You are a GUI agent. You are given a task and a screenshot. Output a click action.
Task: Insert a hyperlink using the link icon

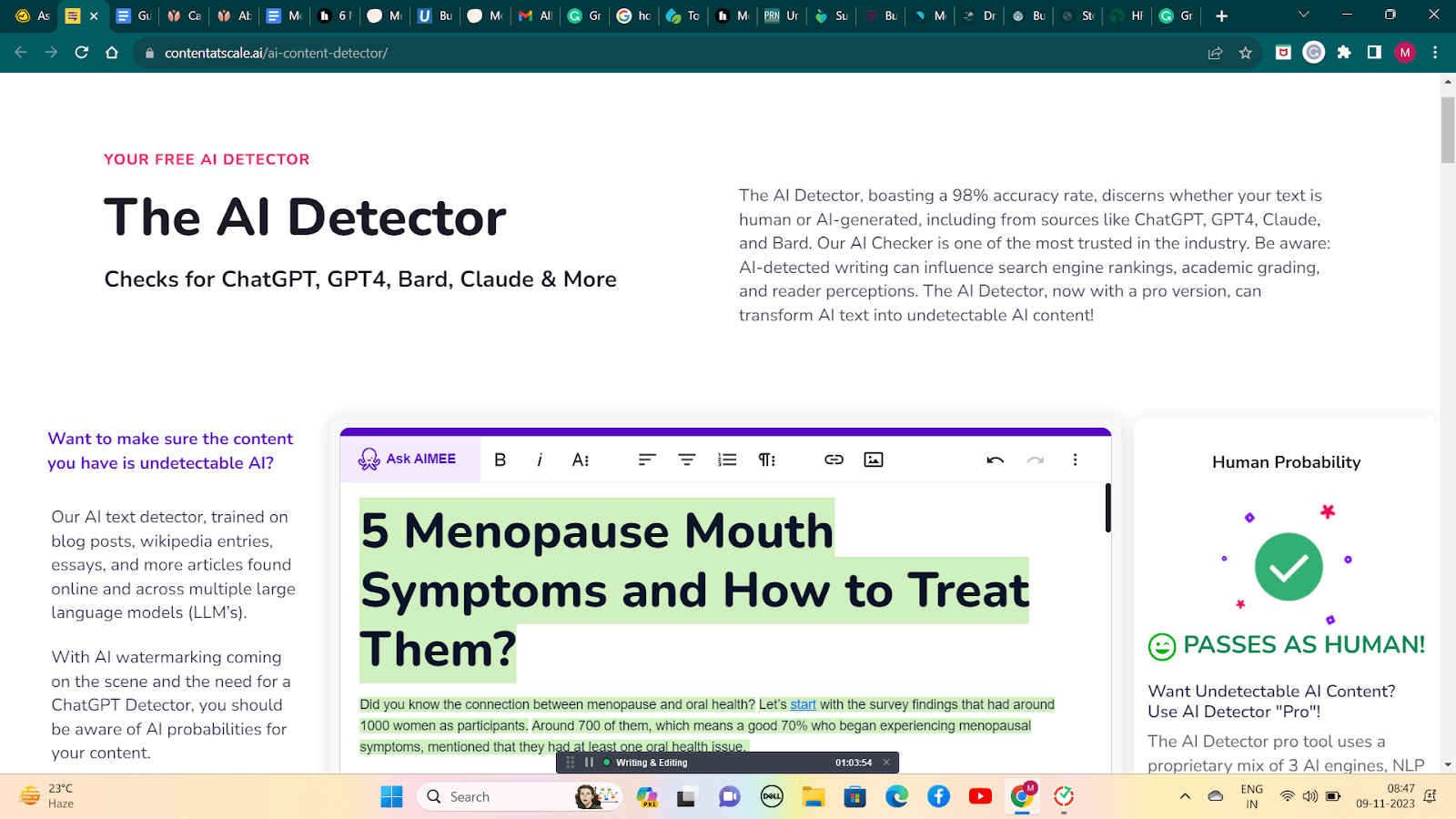(834, 459)
